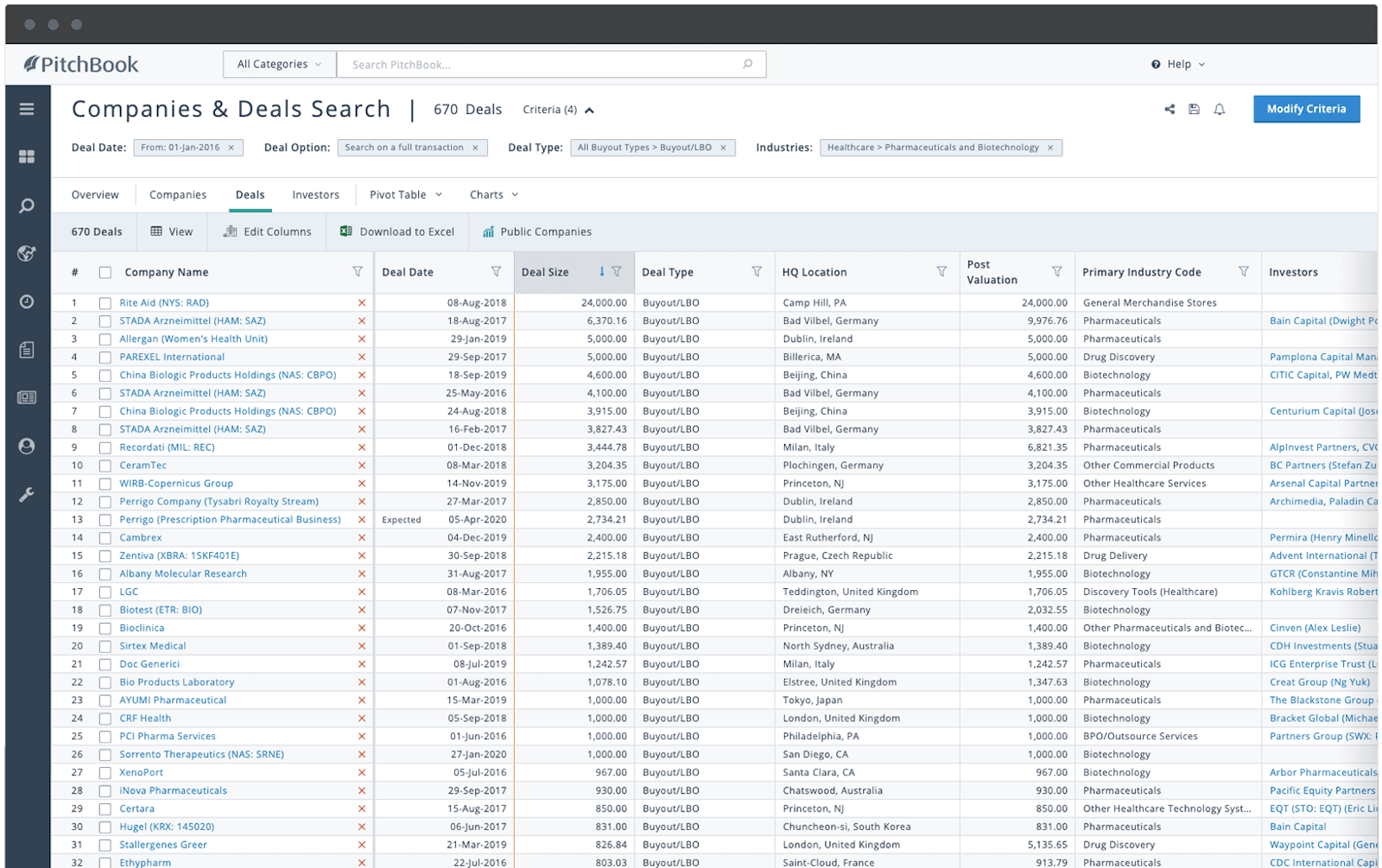Open the WIRB-Copernicus Group link
The height and width of the screenshot is (868, 1382).
tap(176, 484)
